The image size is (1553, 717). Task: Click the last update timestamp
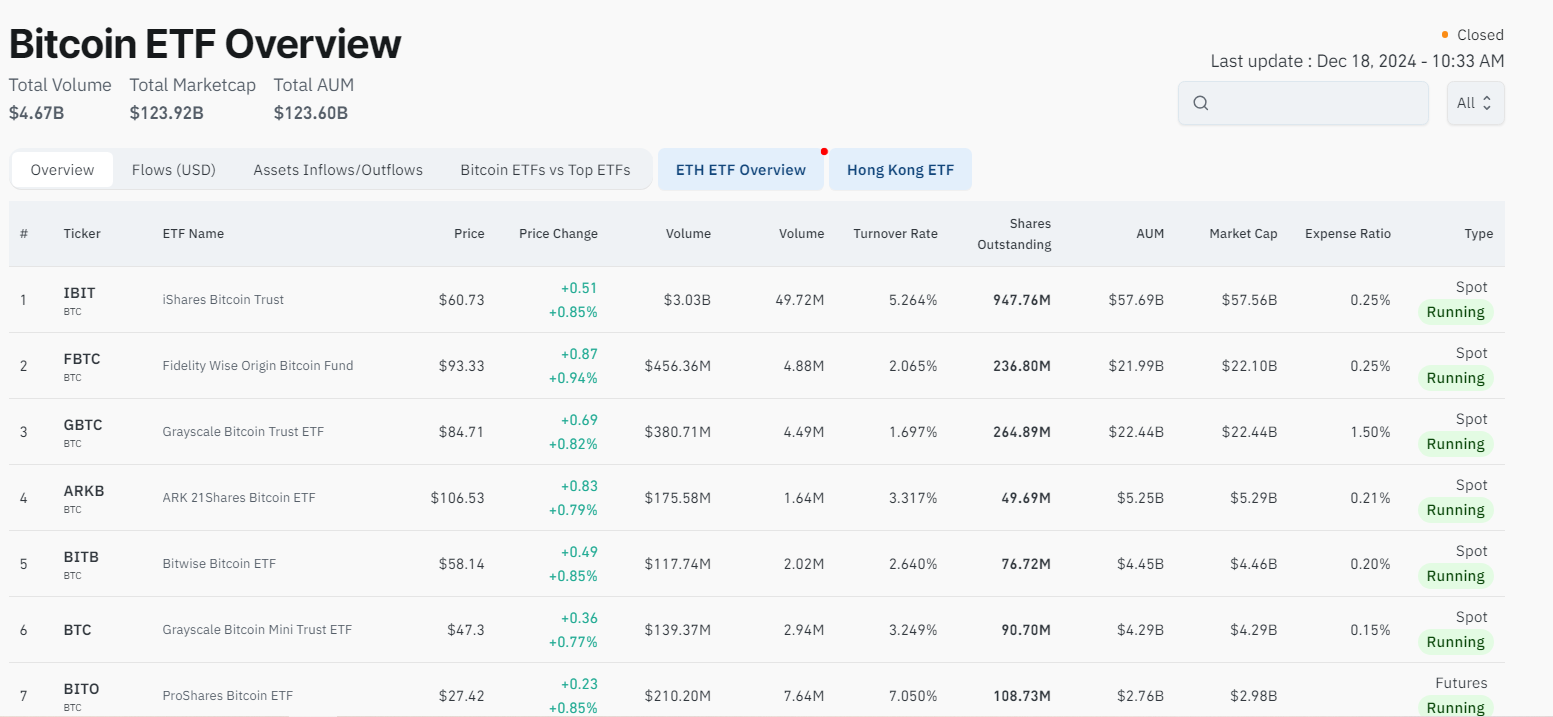pyautogui.click(x=1357, y=61)
